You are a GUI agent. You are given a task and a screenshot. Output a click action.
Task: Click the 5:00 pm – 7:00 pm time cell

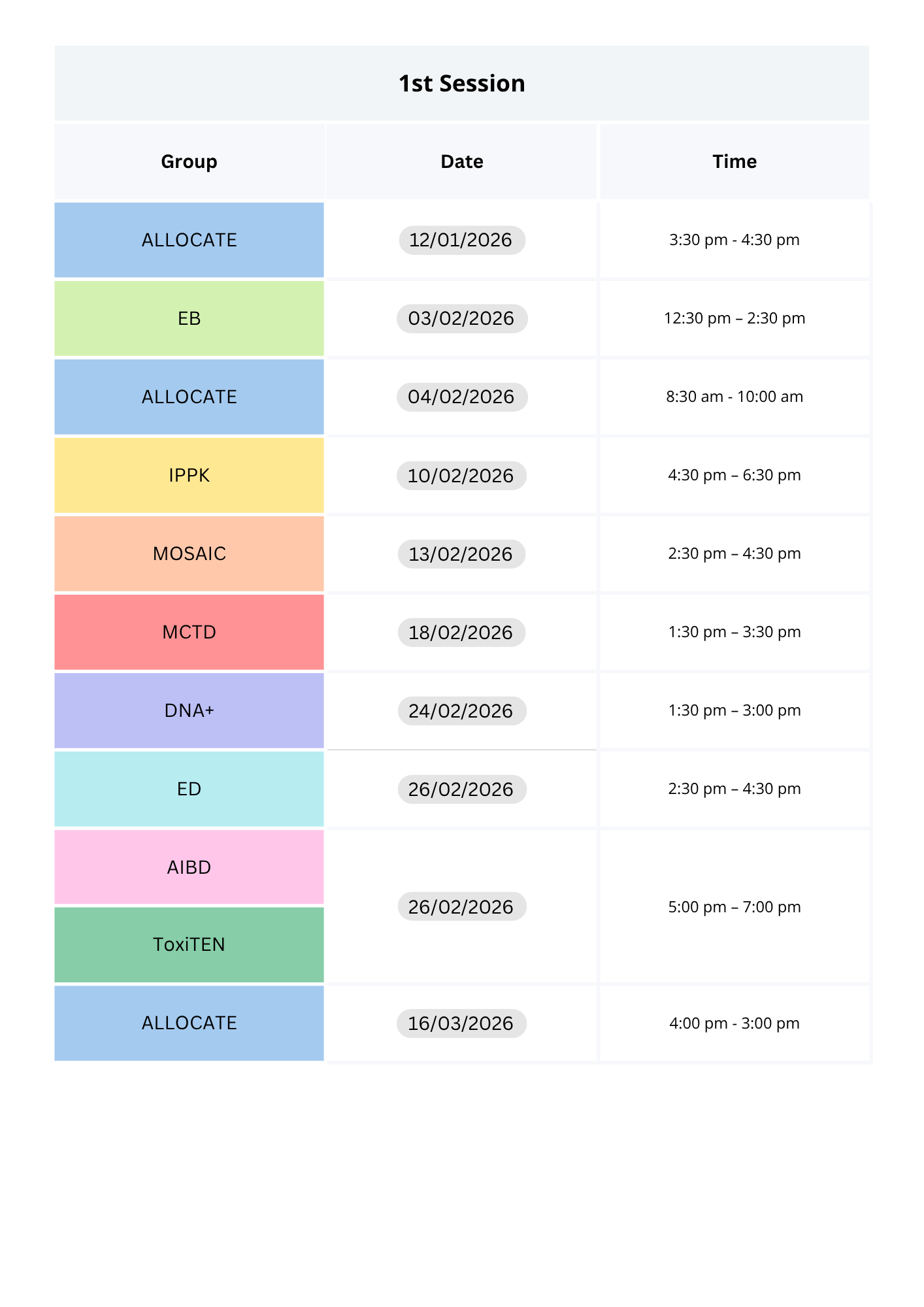pyautogui.click(x=734, y=906)
